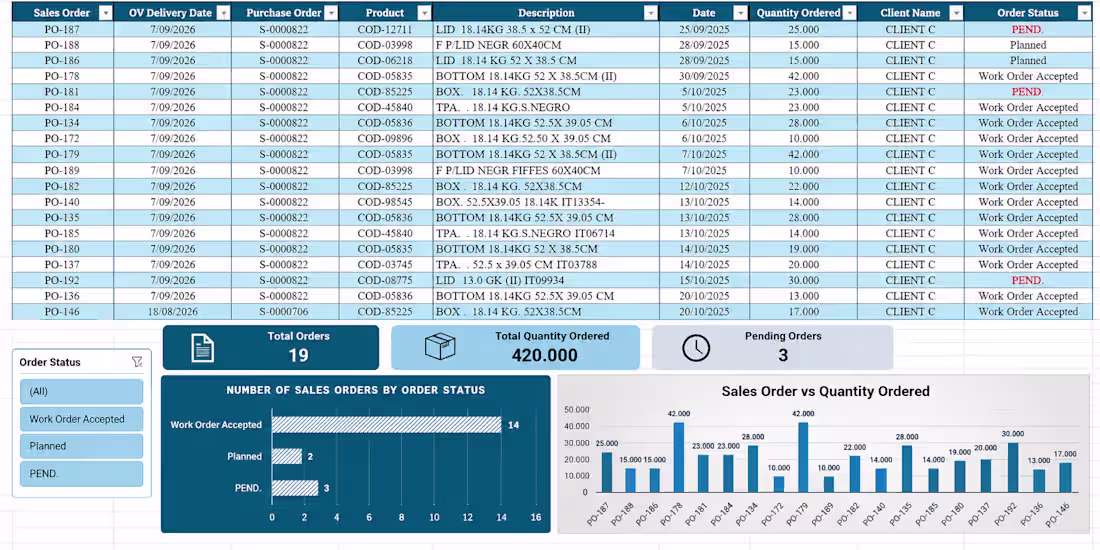Click product code COD-12711
The width and height of the screenshot is (1100, 550).
click(384, 29)
